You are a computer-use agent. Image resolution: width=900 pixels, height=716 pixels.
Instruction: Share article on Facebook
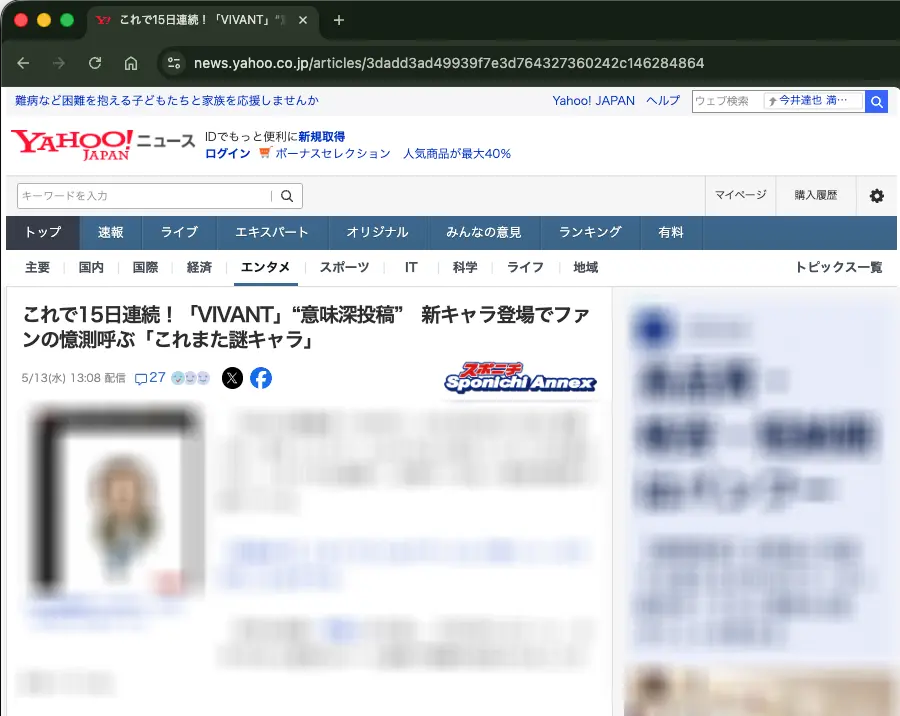261,378
